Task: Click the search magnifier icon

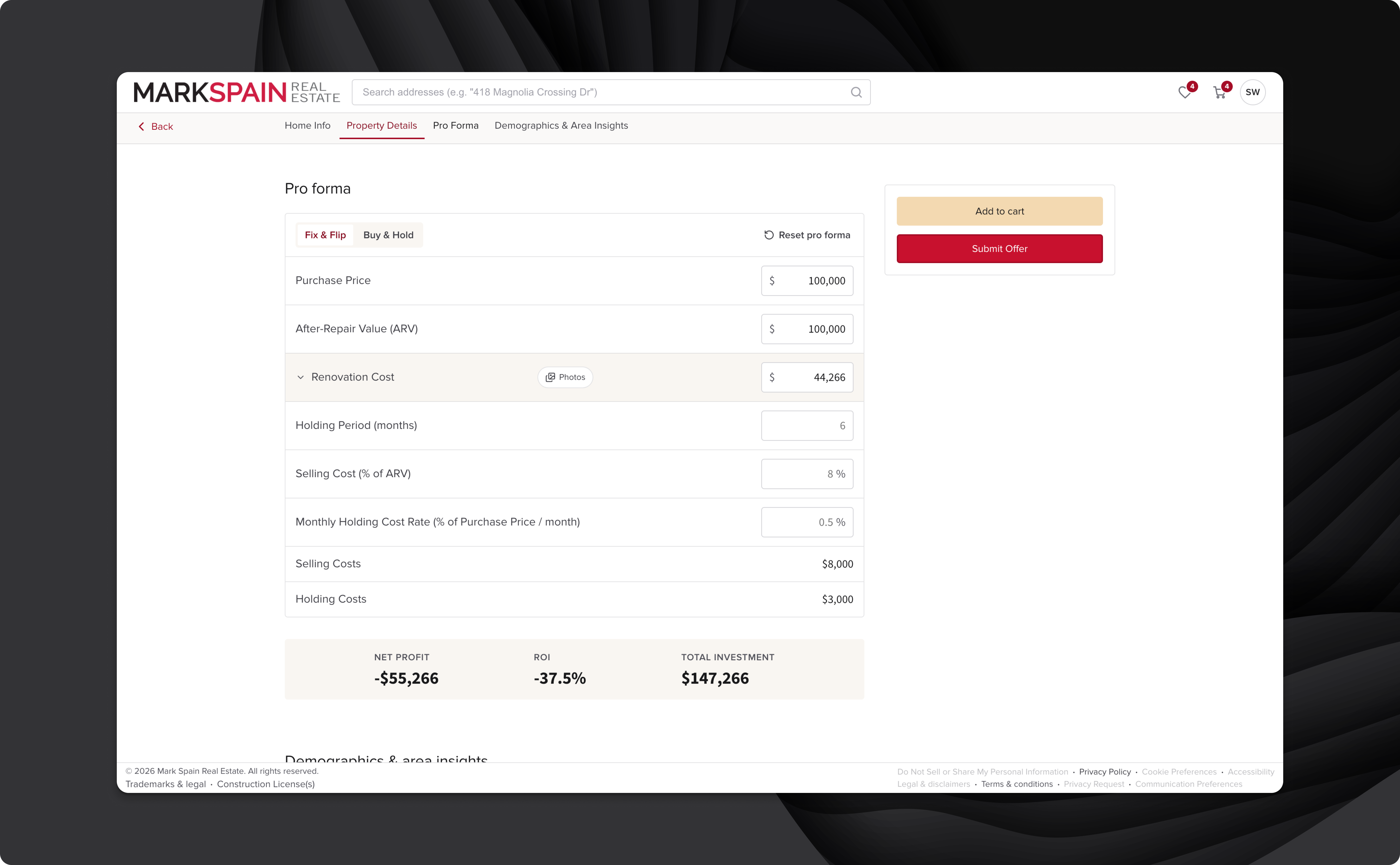Action: point(856,92)
